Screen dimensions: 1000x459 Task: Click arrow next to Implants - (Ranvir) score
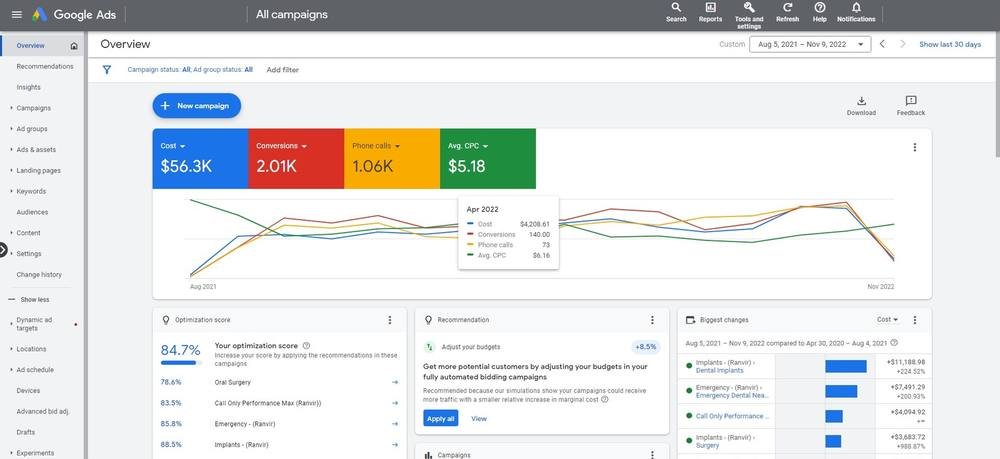[x=395, y=444]
